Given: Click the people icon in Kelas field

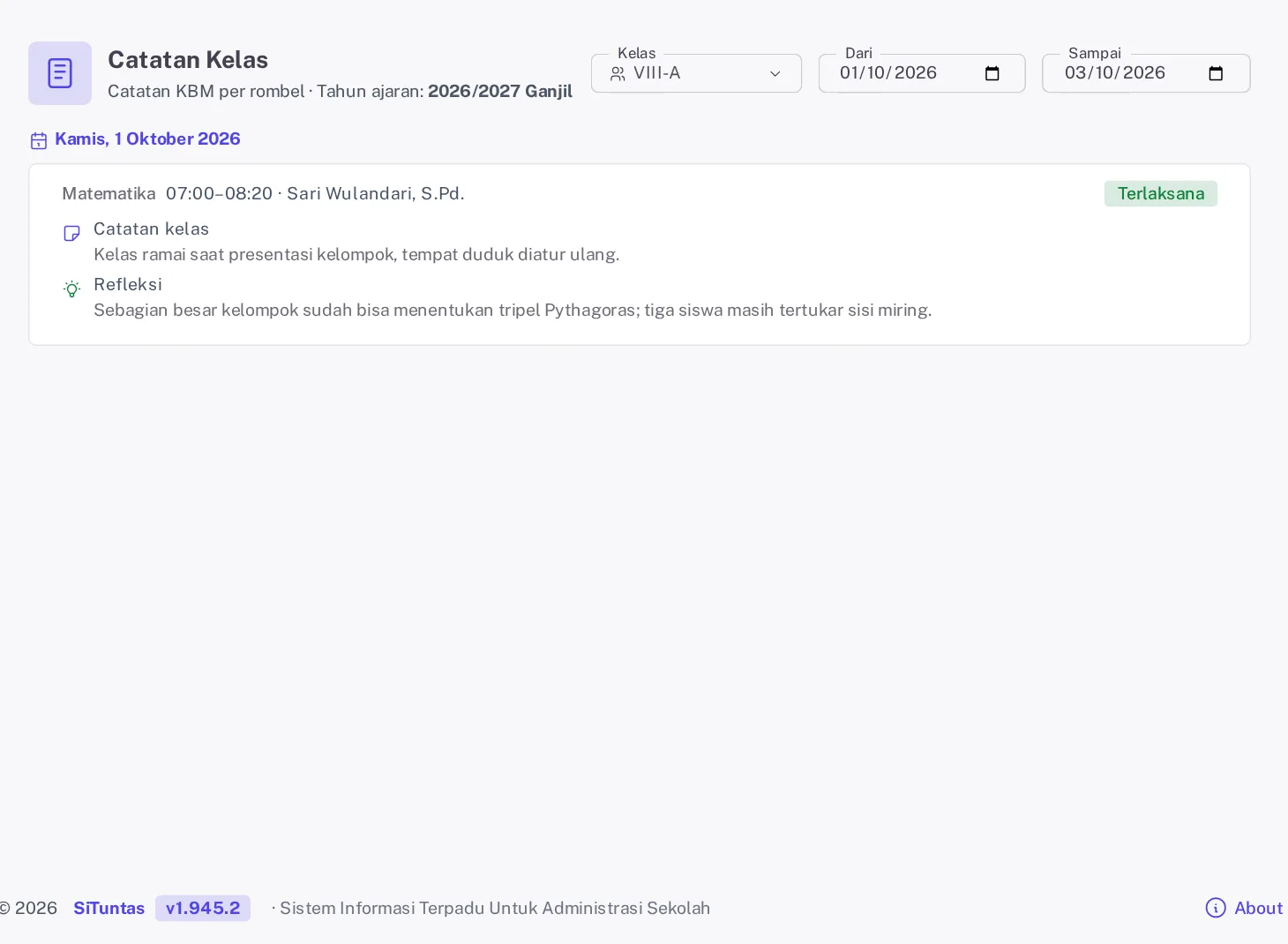Looking at the screenshot, I should (x=618, y=74).
